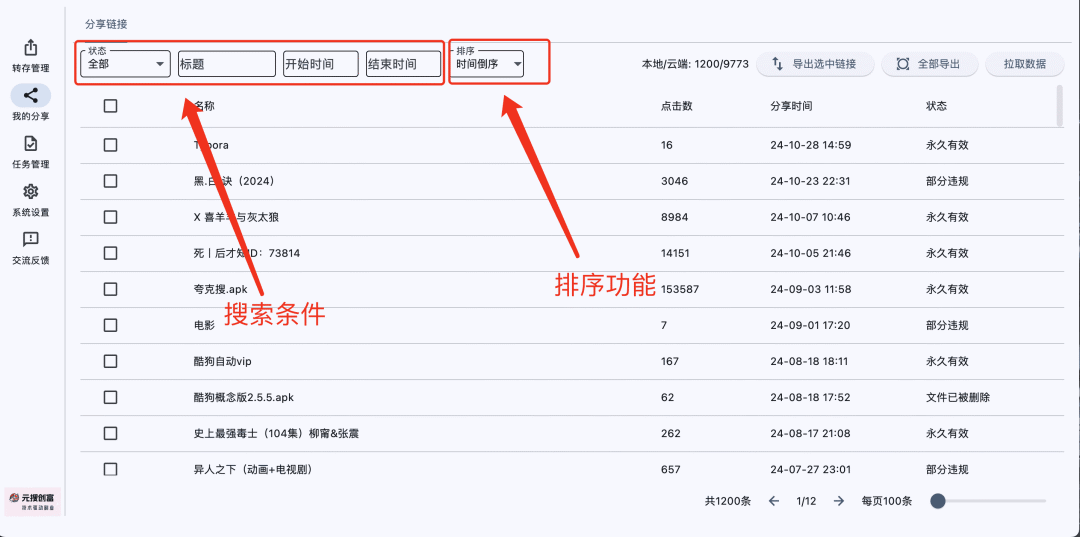1080x537 pixels.
Task: Click the table vertical scrollbar
Action: (x=1059, y=105)
